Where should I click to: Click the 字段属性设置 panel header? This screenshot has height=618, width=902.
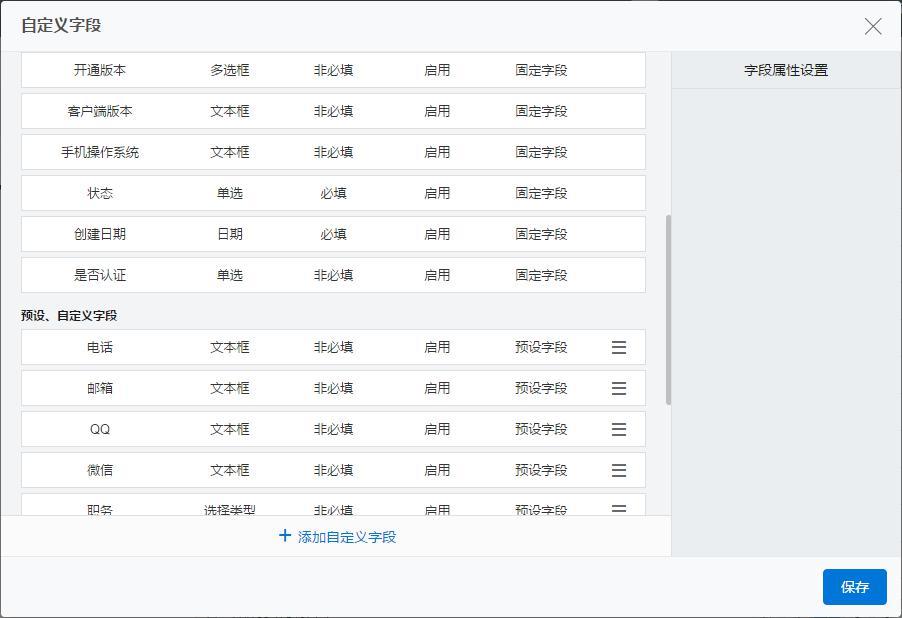pyautogui.click(x=786, y=70)
